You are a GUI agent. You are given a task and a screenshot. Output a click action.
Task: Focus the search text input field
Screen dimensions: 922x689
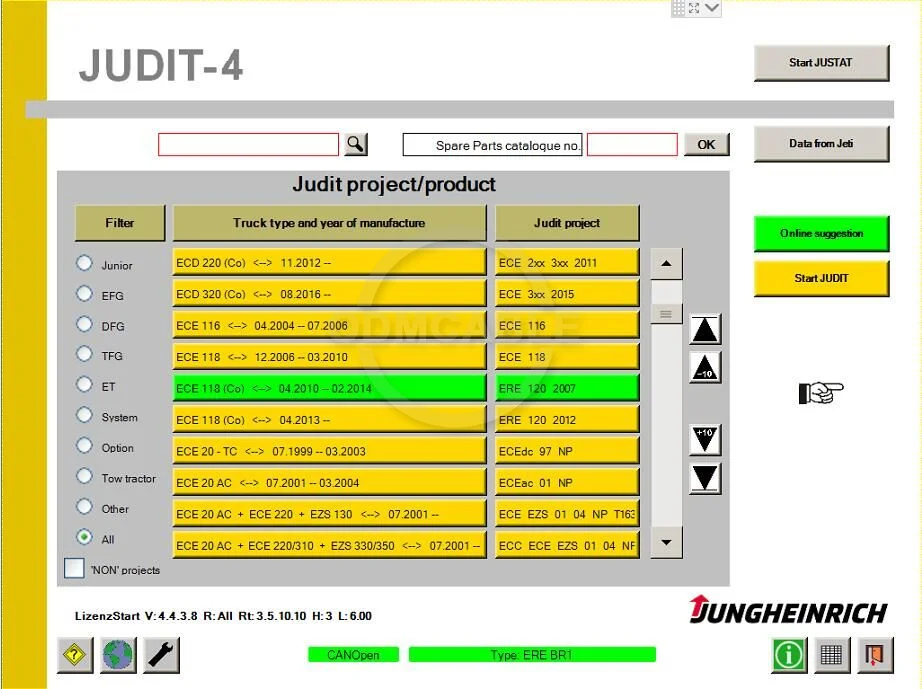[x=249, y=145]
